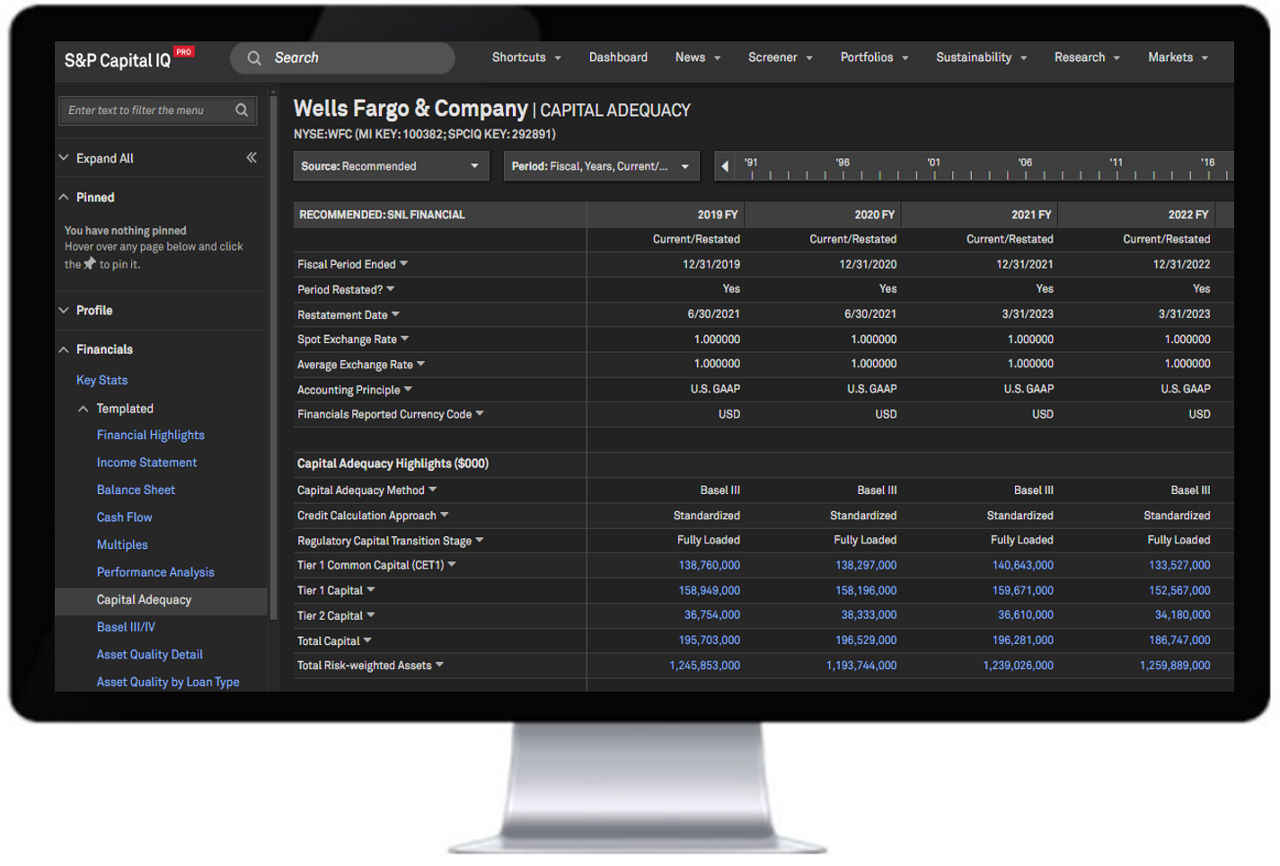Click the '06 marker on the timeline
The width and height of the screenshot is (1280, 866).
[1025, 163]
